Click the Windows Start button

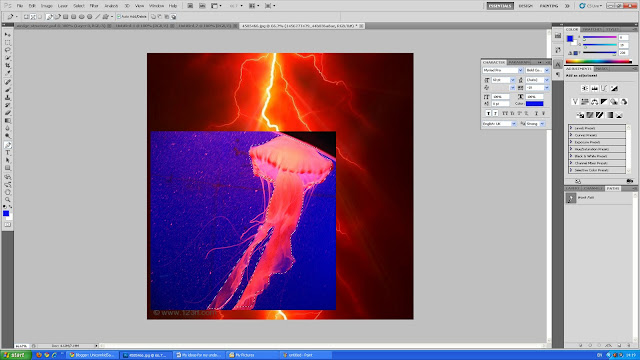(16, 355)
